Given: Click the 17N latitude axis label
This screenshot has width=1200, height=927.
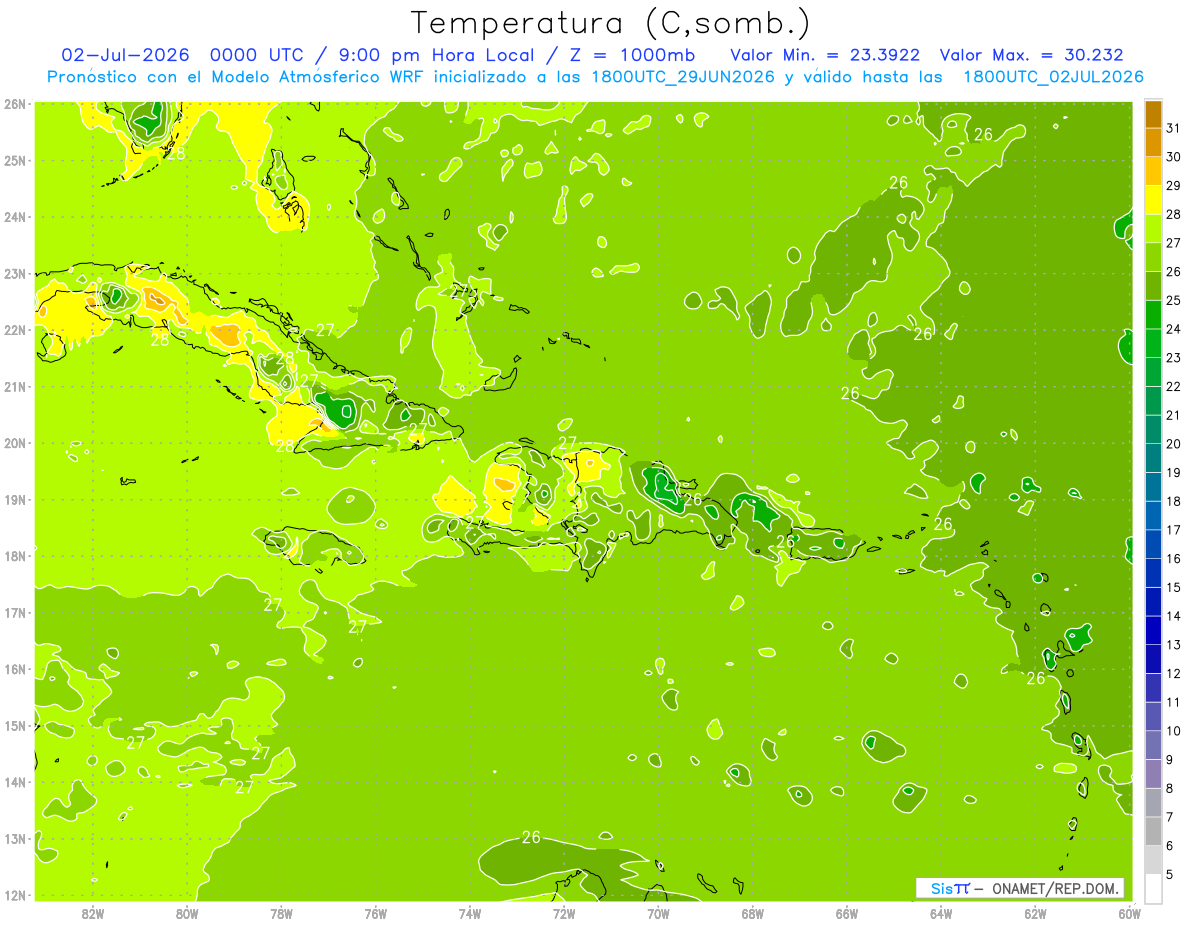Looking at the screenshot, I should coord(14,613).
